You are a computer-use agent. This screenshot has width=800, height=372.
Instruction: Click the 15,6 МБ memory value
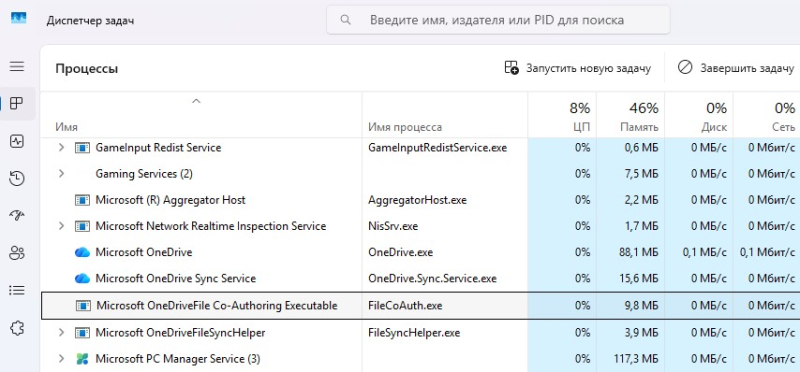click(x=639, y=279)
